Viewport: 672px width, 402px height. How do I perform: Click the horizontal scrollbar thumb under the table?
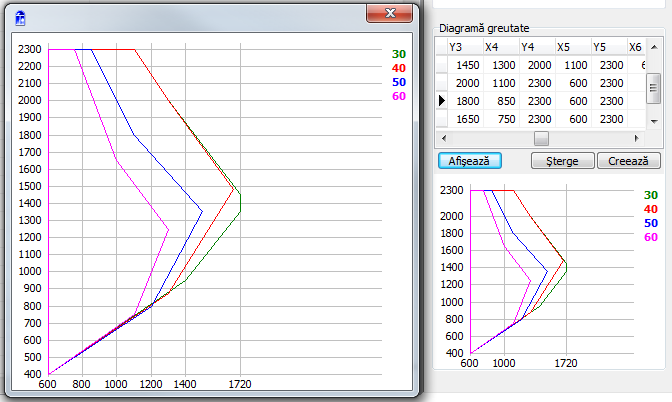point(541,138)
